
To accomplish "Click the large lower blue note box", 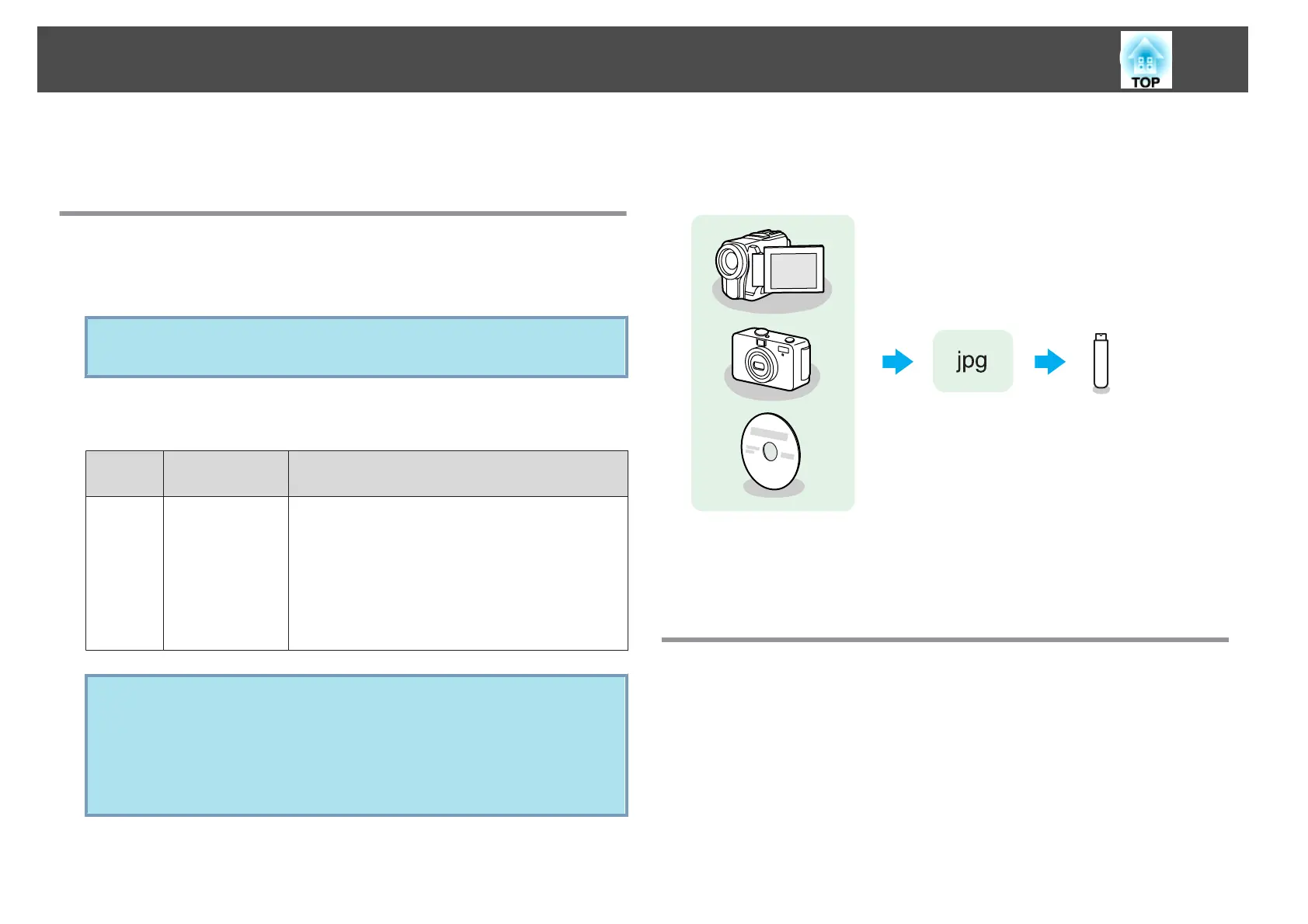I will coord(357,745).
